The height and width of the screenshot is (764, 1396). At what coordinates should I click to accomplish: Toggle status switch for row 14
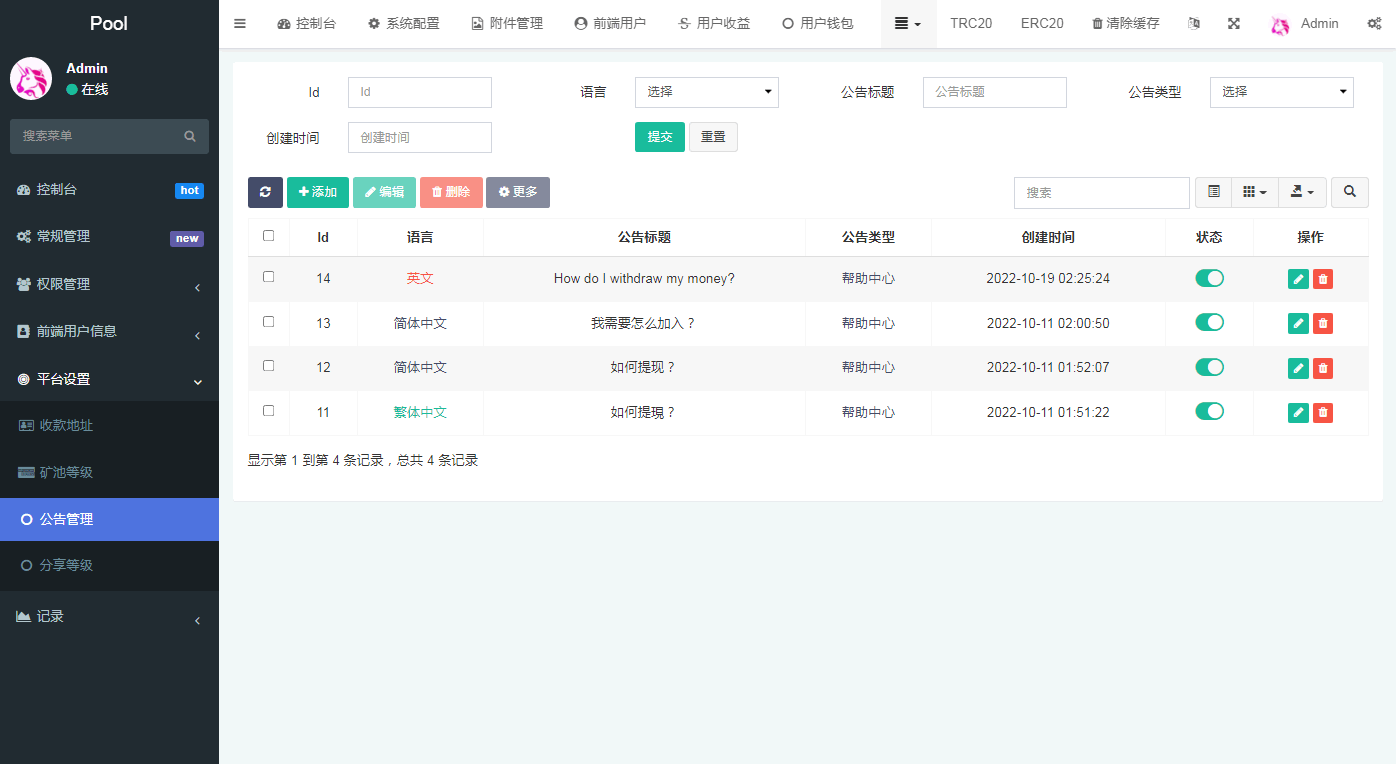click(1209, 278)
